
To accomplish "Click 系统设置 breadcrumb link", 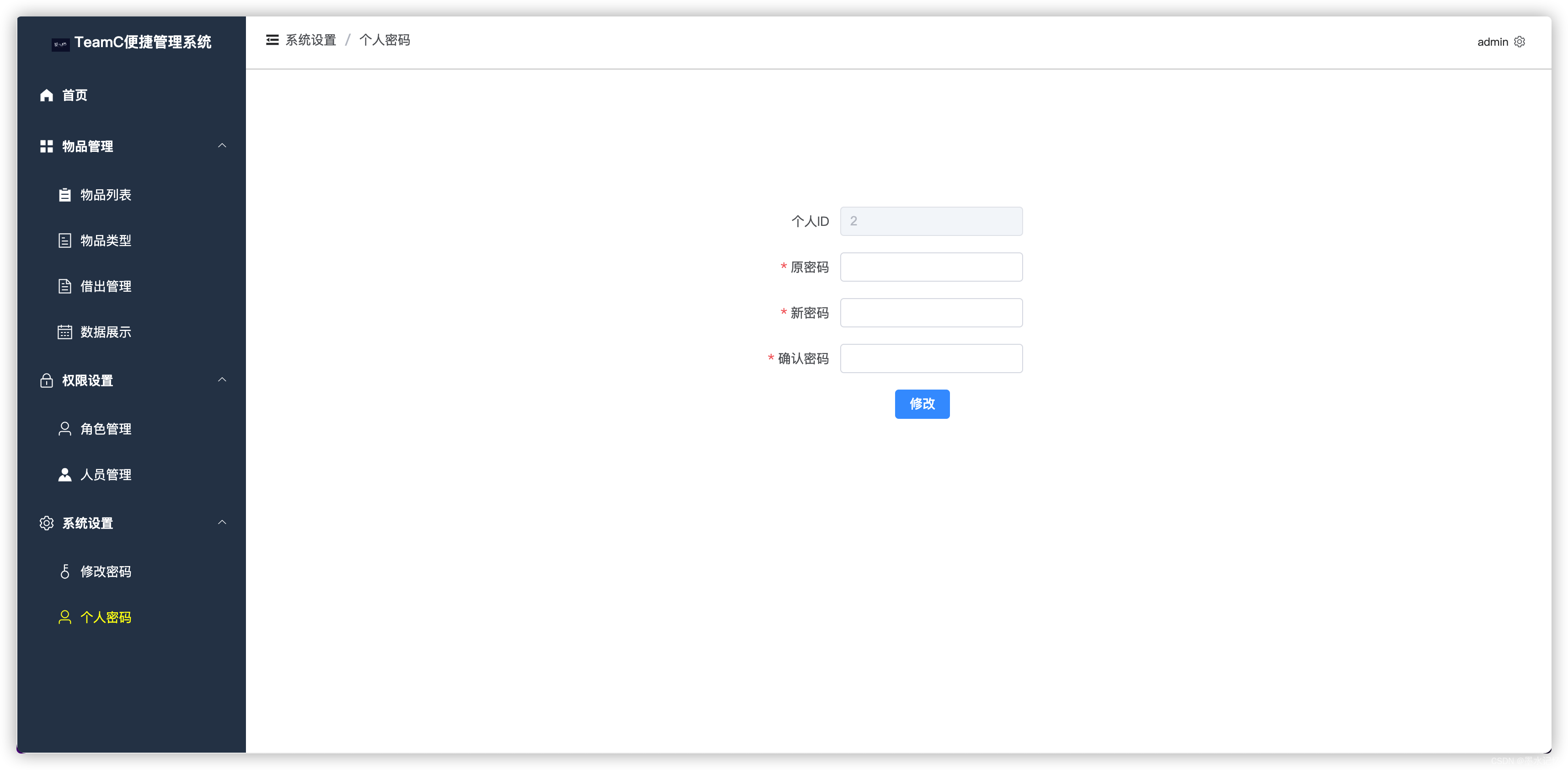I will coord(311,40).
